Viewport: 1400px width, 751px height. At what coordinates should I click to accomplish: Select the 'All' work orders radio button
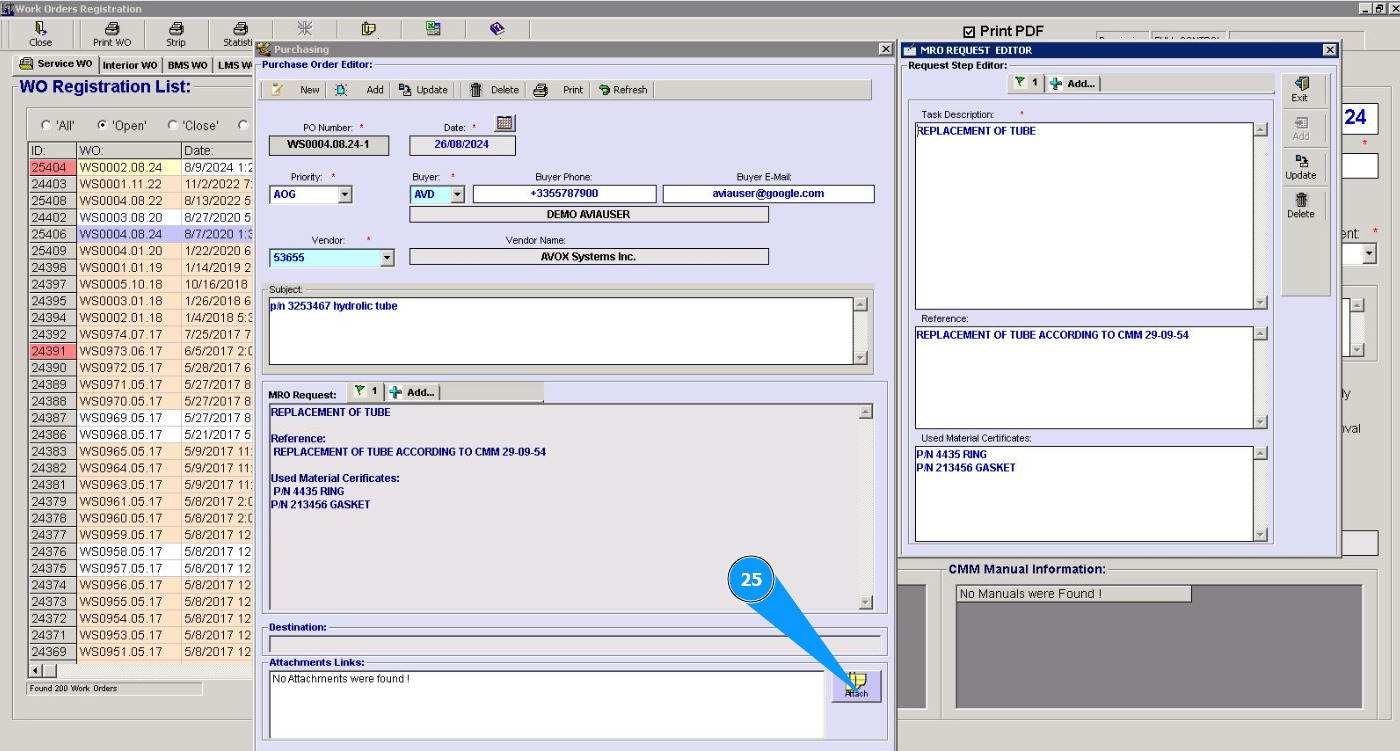pos(46,126)
